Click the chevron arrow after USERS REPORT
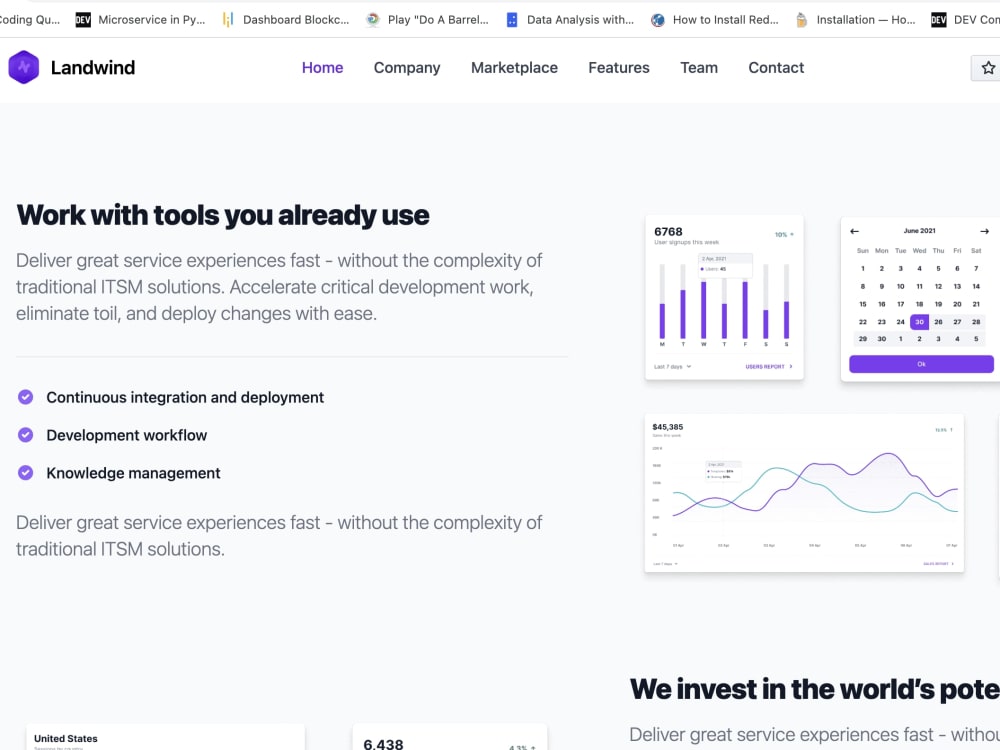1000x750 pixels. point(791,366)
